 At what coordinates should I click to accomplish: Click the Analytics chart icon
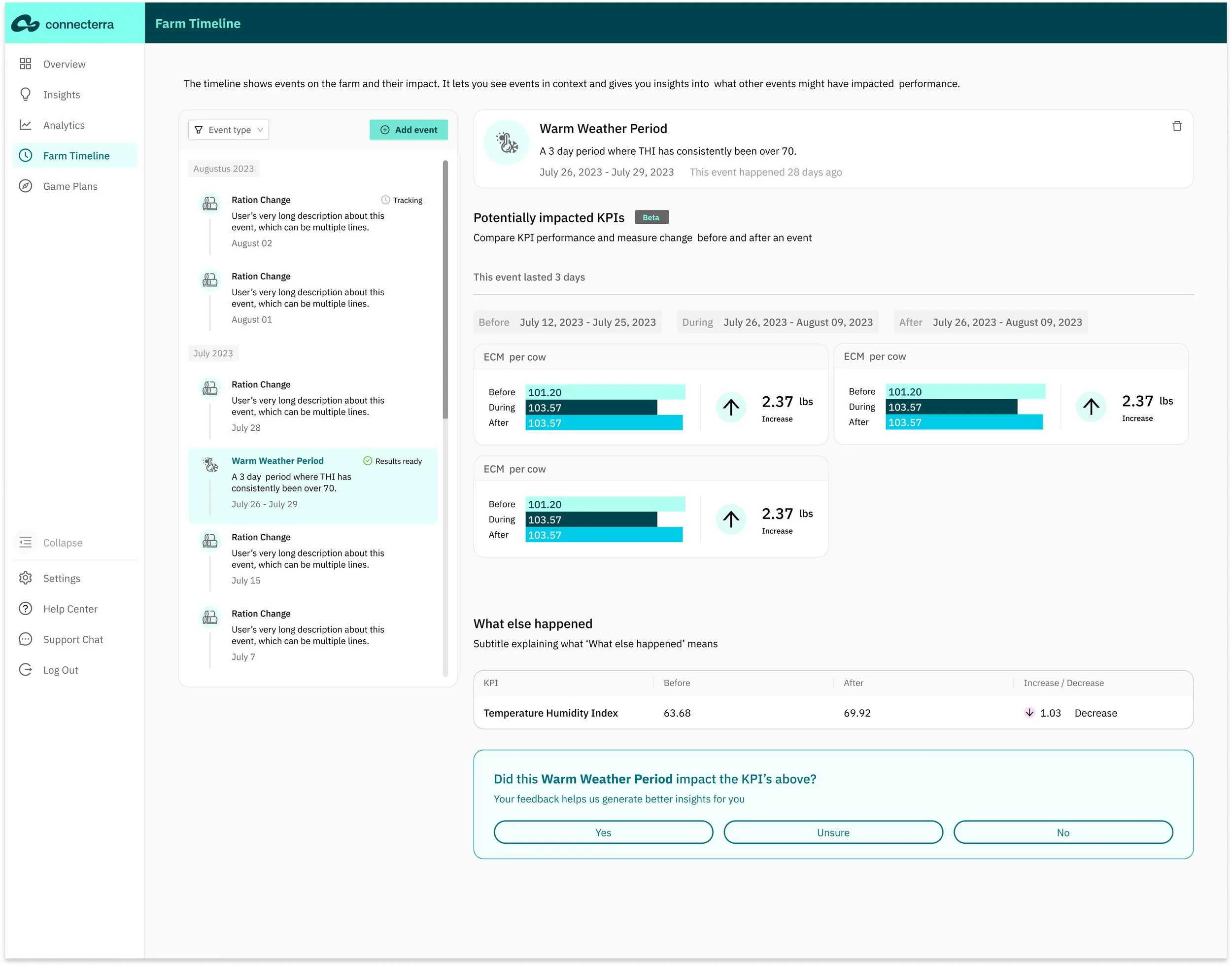click(x=26, y=125)
